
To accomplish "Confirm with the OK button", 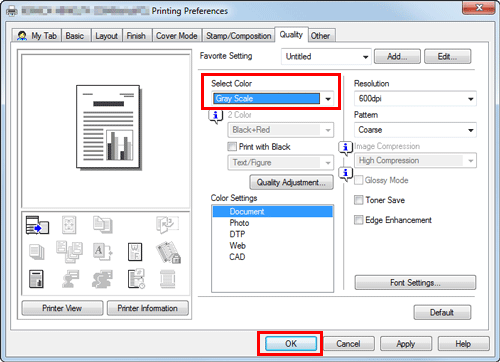I will 291,344.
